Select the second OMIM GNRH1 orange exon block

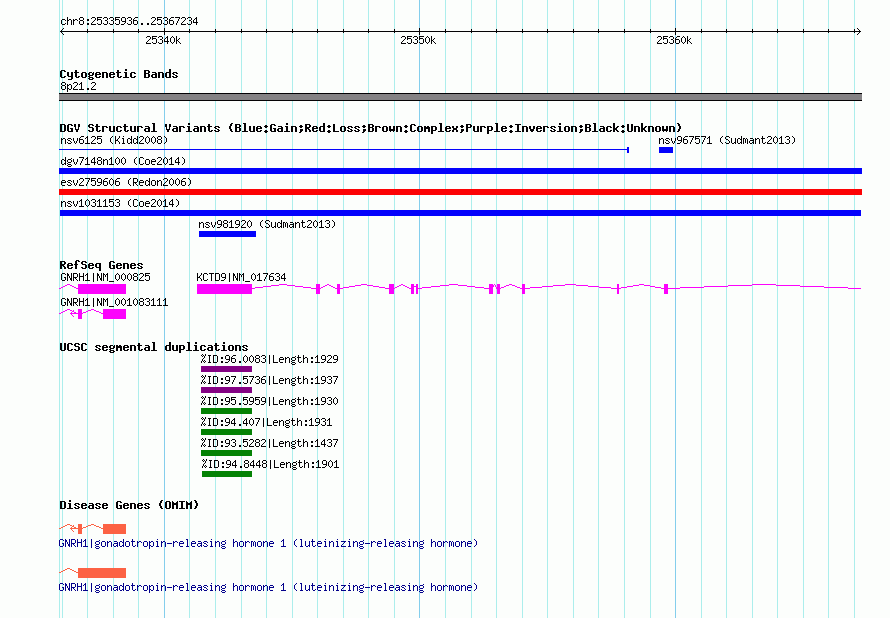point(102,573)
